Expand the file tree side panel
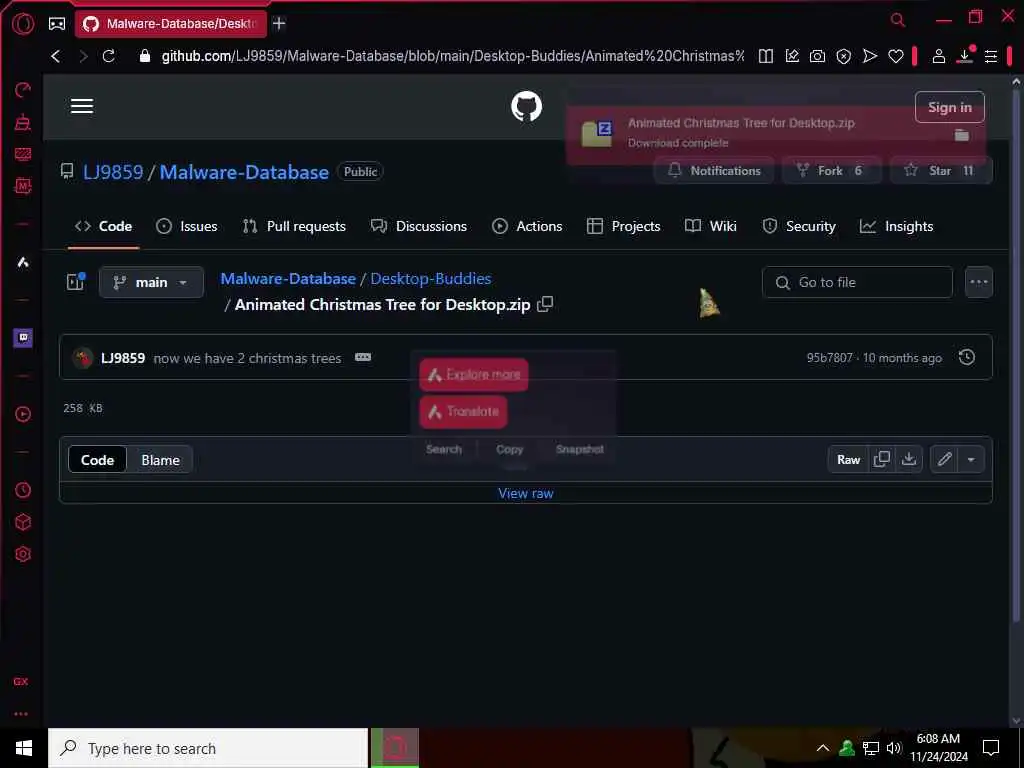 point(76,281)
